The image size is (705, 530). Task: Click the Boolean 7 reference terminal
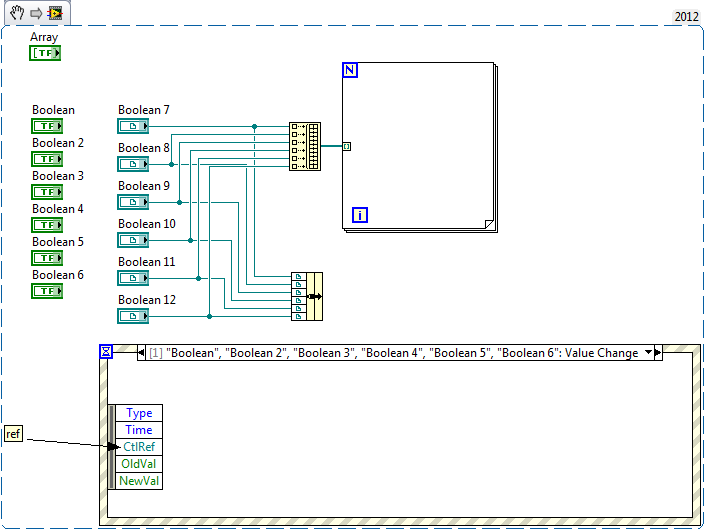click(x=132, y=126)
